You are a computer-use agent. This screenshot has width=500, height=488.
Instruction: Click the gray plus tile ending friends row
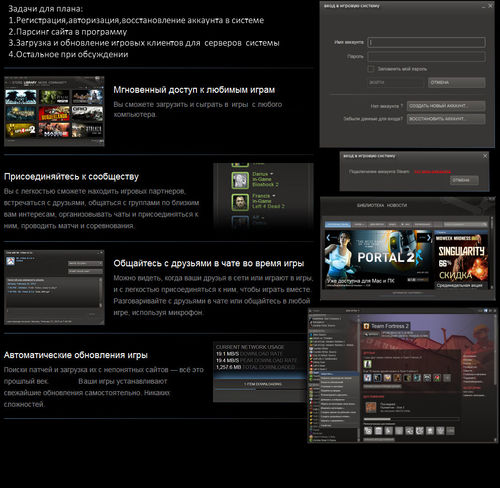447,378
